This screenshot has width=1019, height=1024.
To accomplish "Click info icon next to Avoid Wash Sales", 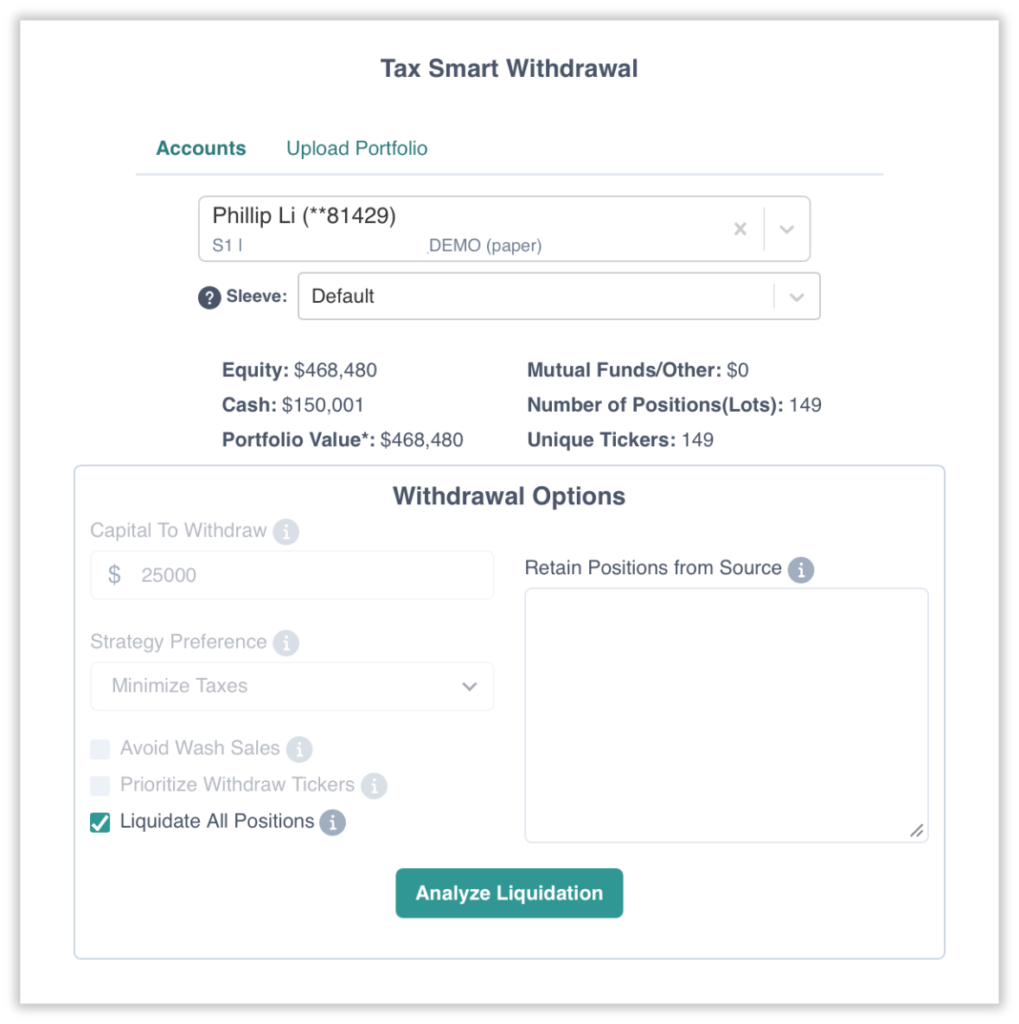I will tap(299, 749).
